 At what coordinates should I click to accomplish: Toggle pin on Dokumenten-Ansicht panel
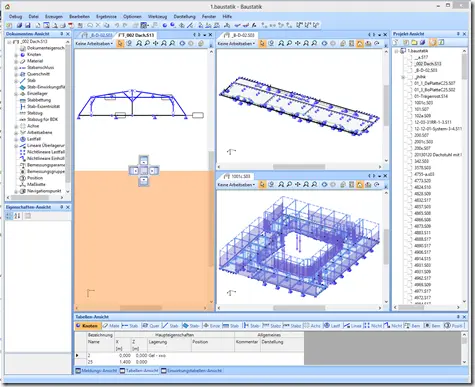[62, 34]
